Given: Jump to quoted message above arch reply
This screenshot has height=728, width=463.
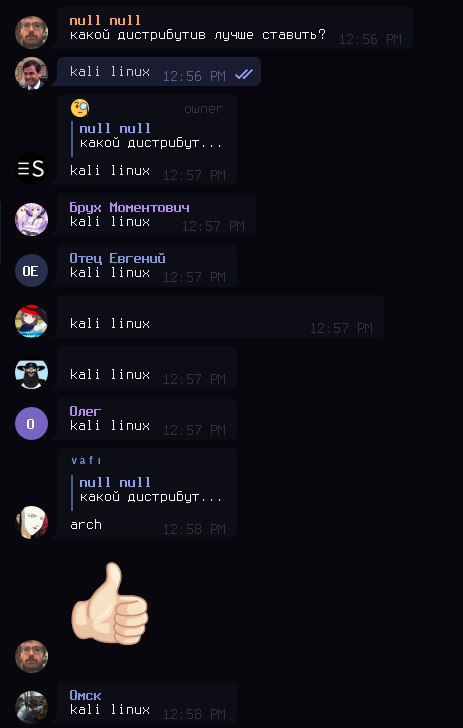Looking at the screenshot, I should pos(148,489).
